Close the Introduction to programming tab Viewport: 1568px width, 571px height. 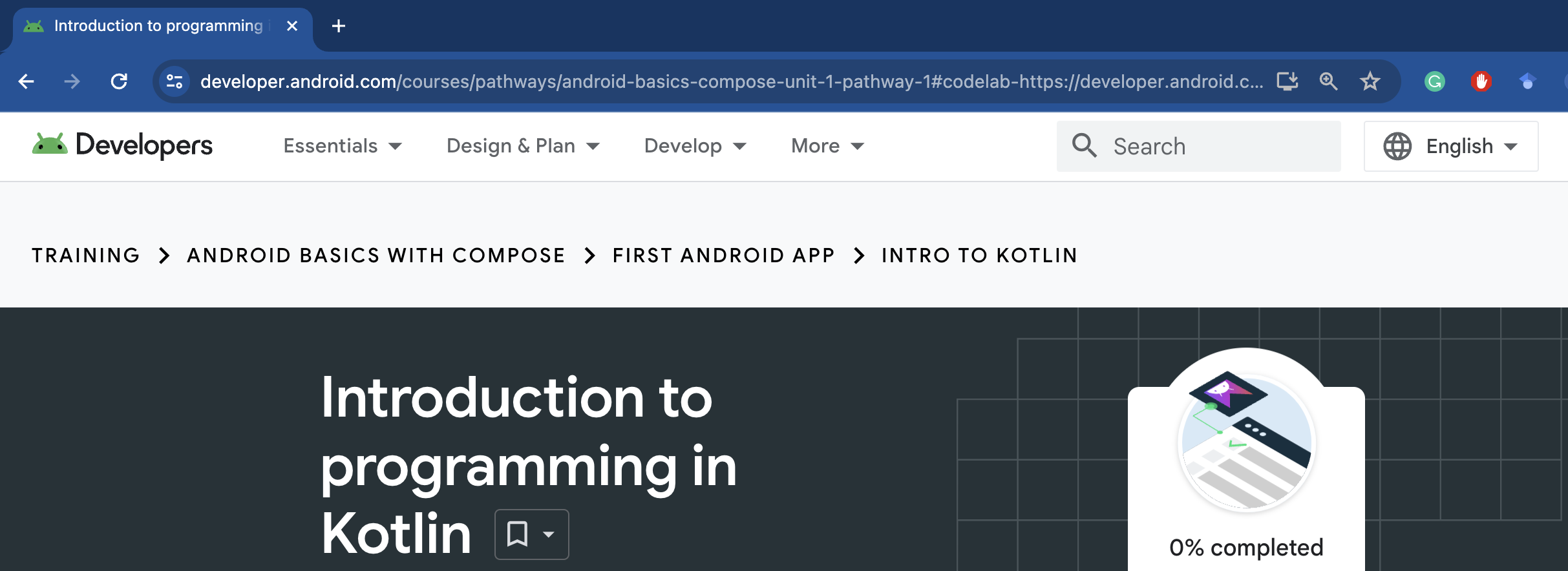292,26
